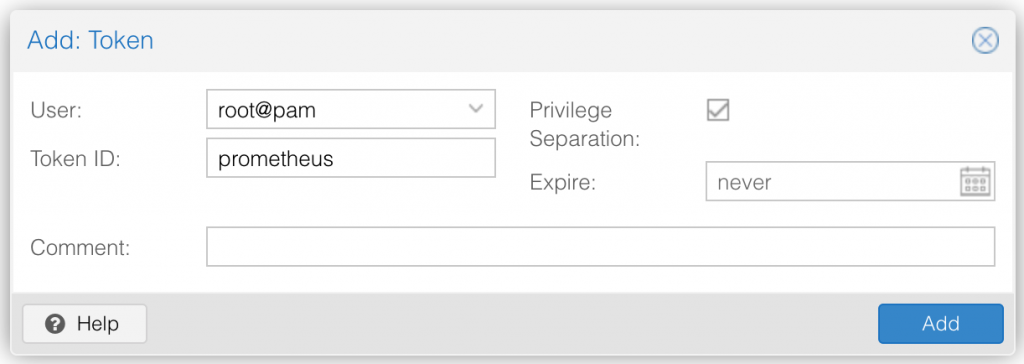Click the Token ID: label
Screen dimensions: 1024x364
75,159
